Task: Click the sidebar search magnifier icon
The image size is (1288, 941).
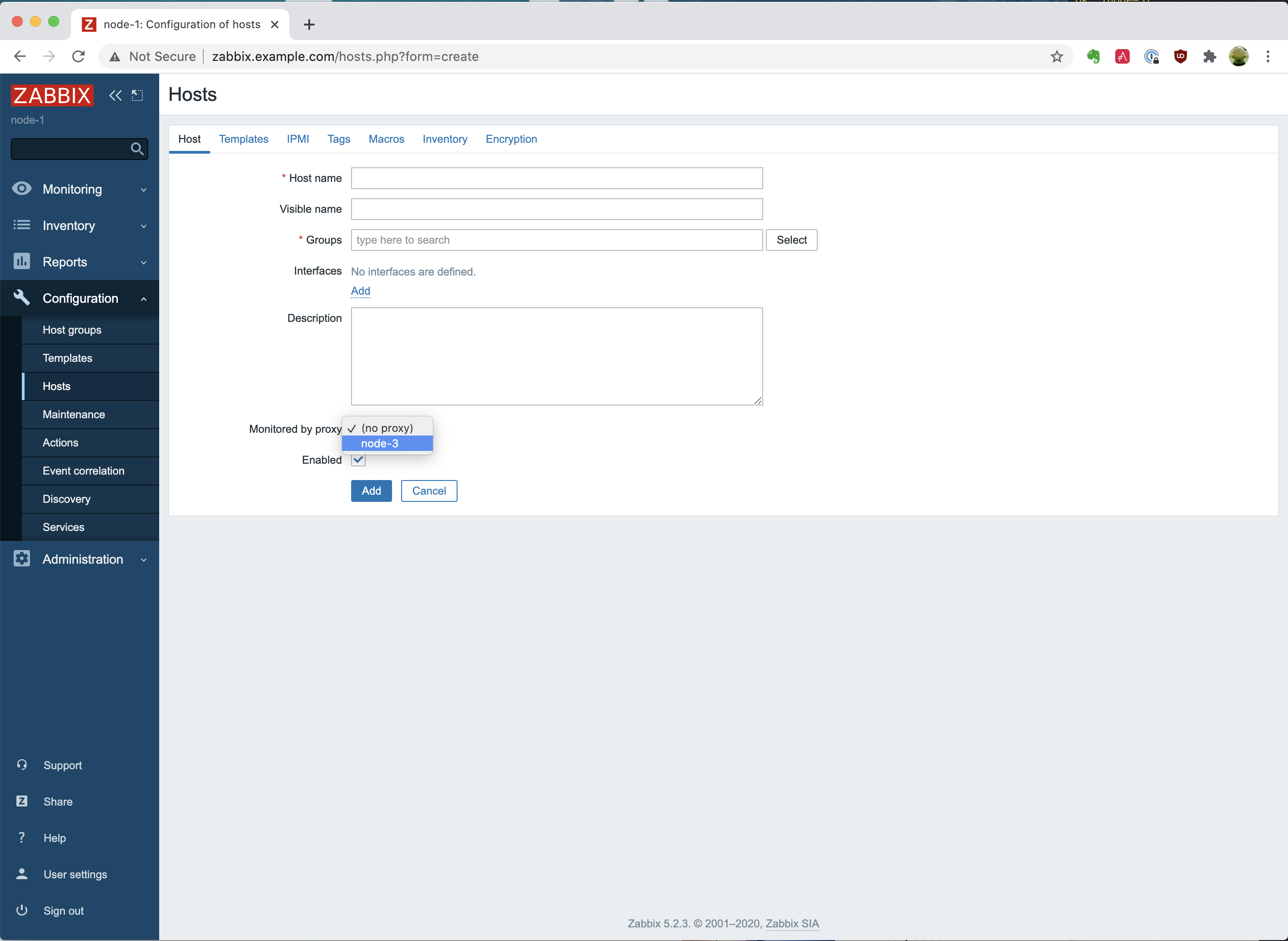Action: 137,149
